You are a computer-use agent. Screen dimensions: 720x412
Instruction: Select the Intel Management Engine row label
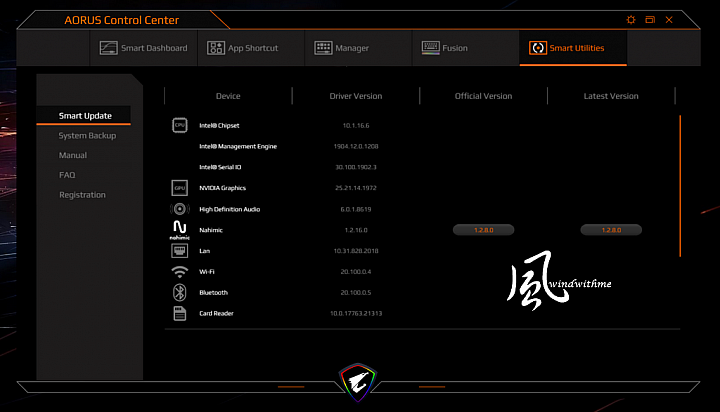pos(238,147)
